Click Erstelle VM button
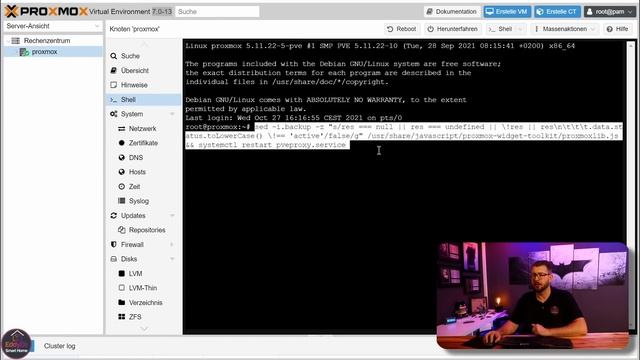The image size is (640, 360). pos(507,11)
